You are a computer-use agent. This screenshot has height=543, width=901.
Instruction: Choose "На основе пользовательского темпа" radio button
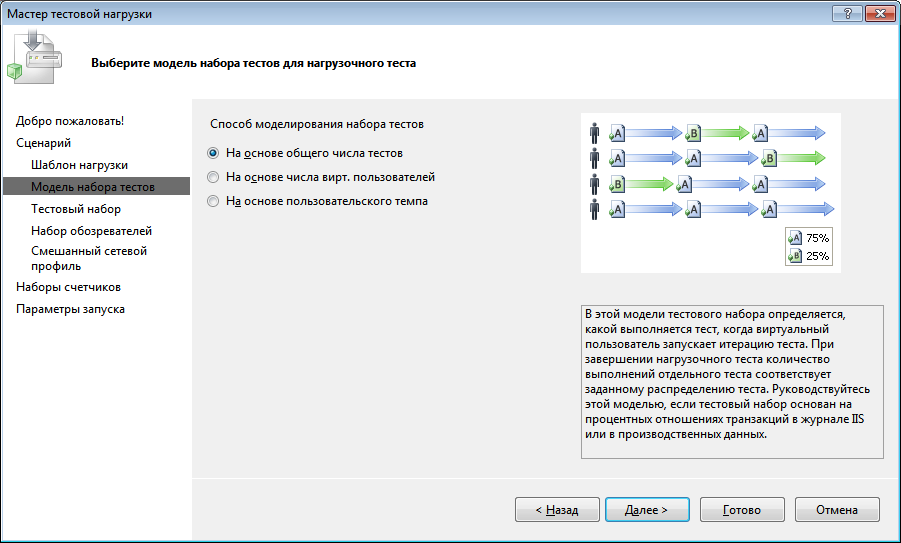(x=213, y=202)
